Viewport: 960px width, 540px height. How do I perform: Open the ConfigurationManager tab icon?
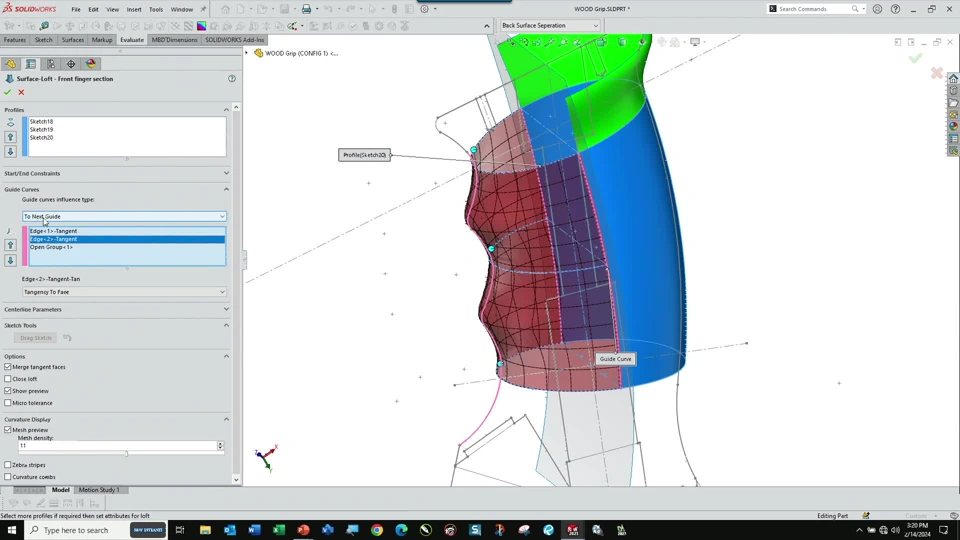tap(51, 64)
